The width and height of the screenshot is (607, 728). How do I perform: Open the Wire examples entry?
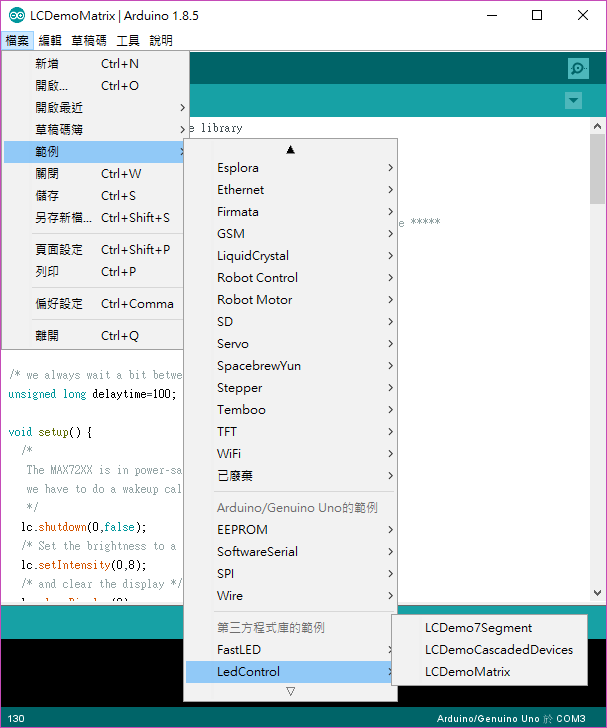[291, 595]
